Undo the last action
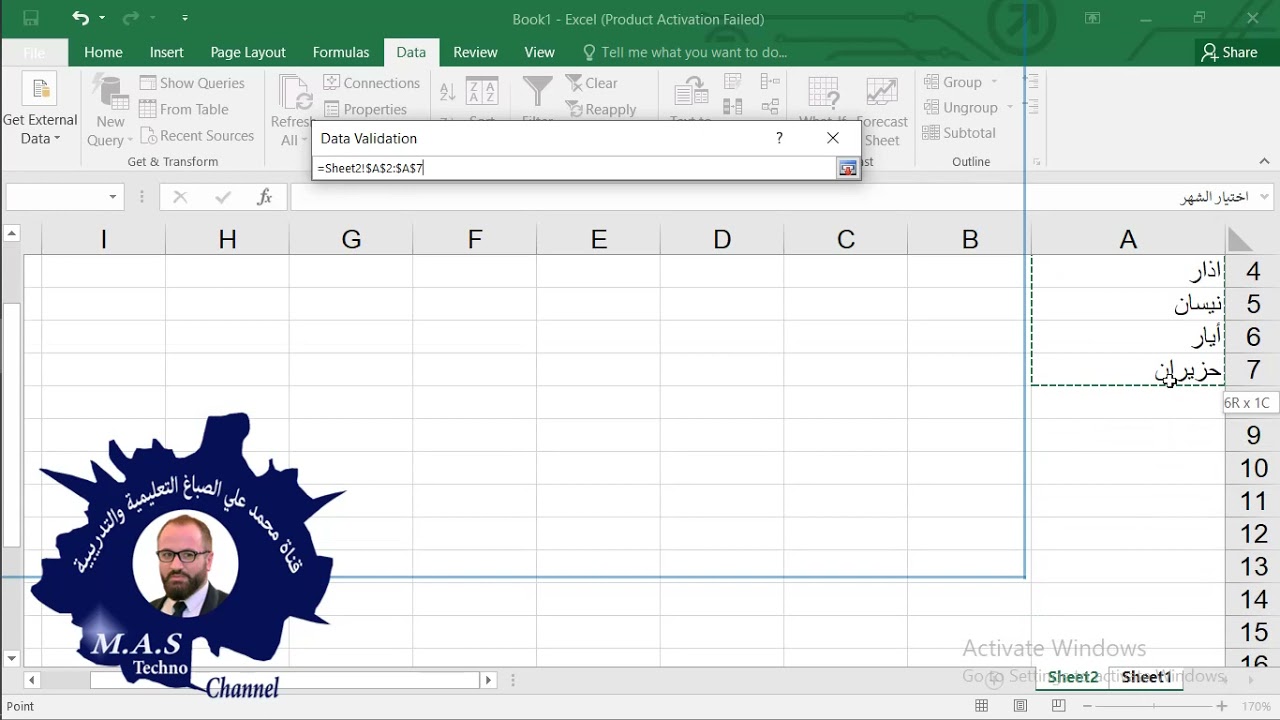Image resolution: width=1280 pixels, height=720 pixels. [80, 18]
